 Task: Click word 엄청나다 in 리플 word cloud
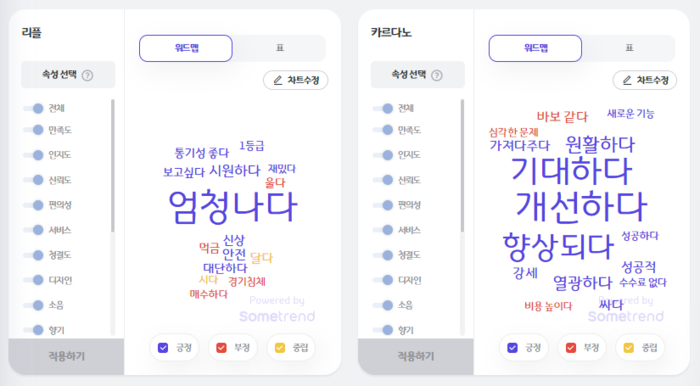pyautogui.click(x=232, y=207)
